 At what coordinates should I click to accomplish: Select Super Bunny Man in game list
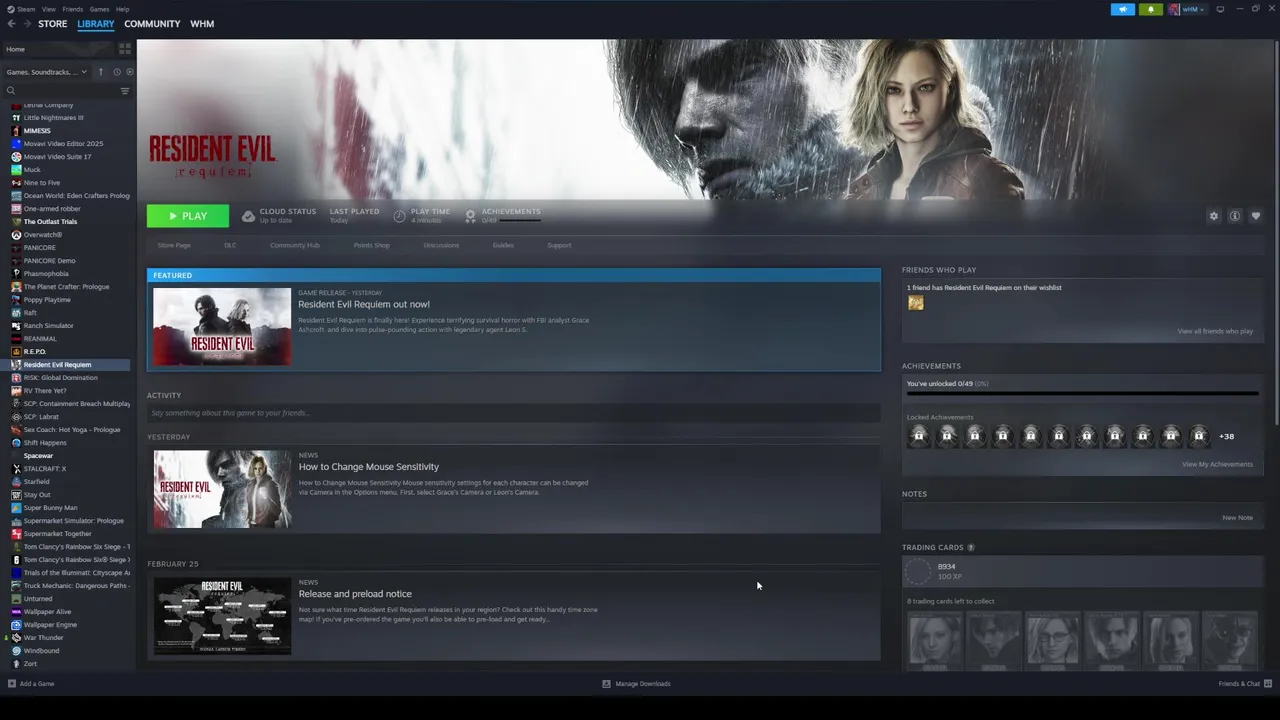click(x=50, y=508)
